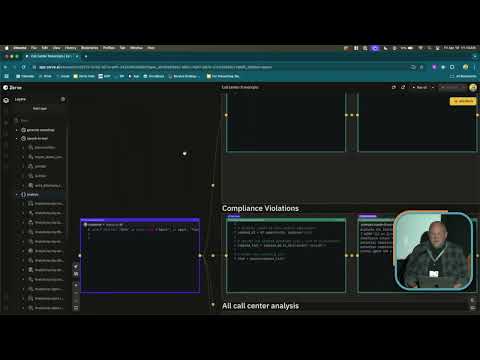Viewport: 480px width, 360px height.
Task: Expand the first top-level layer in tree
Action: click(17, 130)
